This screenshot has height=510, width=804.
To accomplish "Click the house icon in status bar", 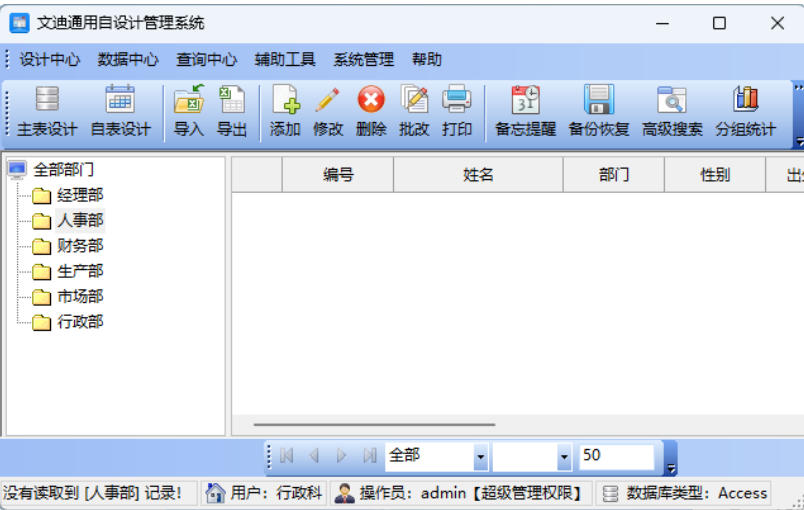I will (x=215, y=493).
